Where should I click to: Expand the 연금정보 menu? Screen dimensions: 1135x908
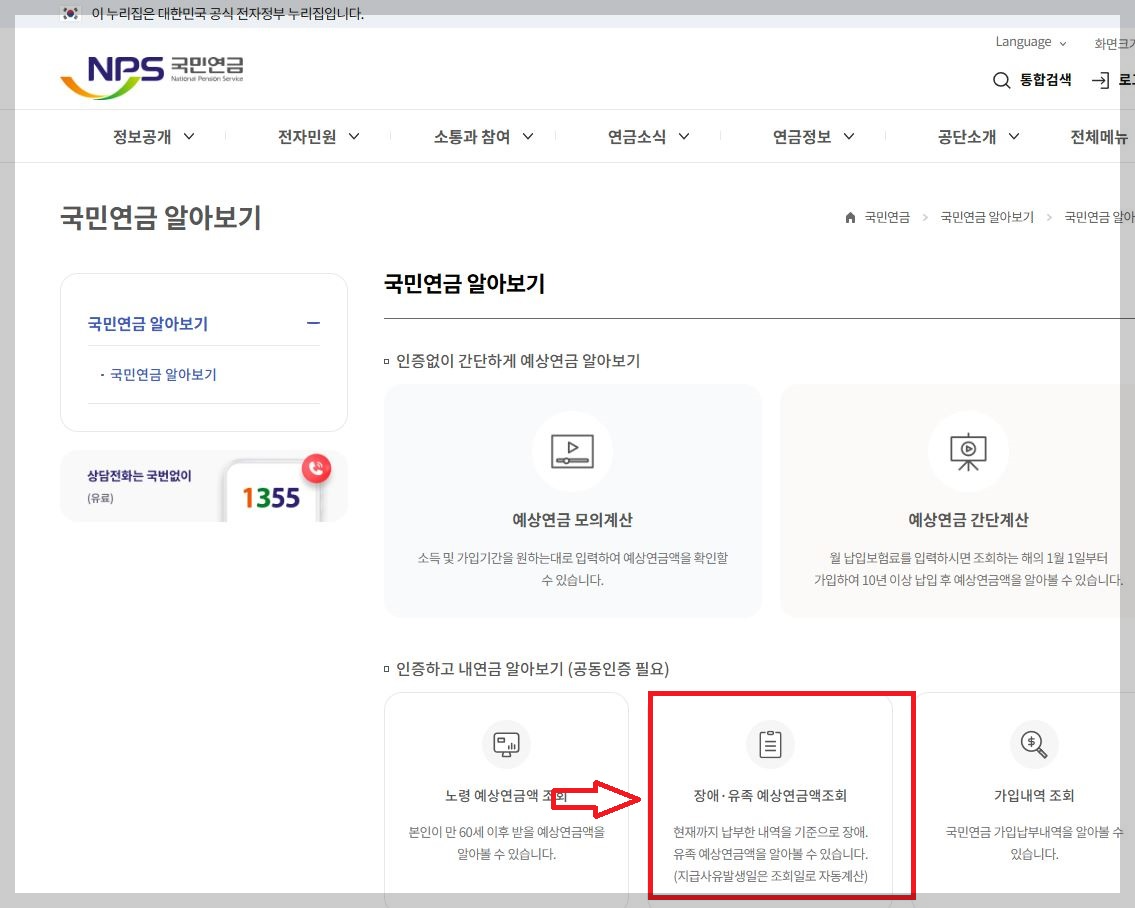(814, 136)
